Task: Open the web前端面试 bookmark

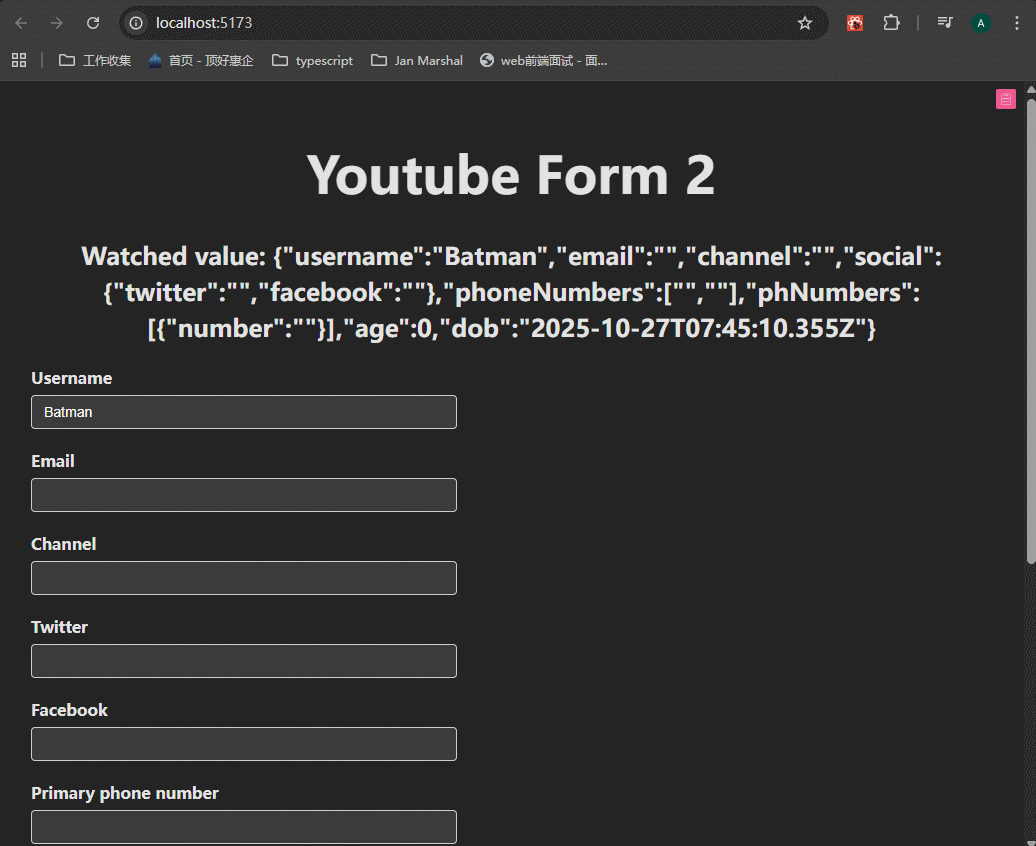Action: 543,60
